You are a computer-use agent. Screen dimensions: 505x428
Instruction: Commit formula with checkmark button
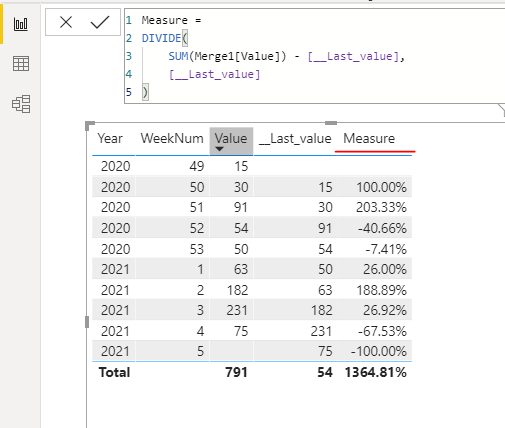[x=100, y=23]
